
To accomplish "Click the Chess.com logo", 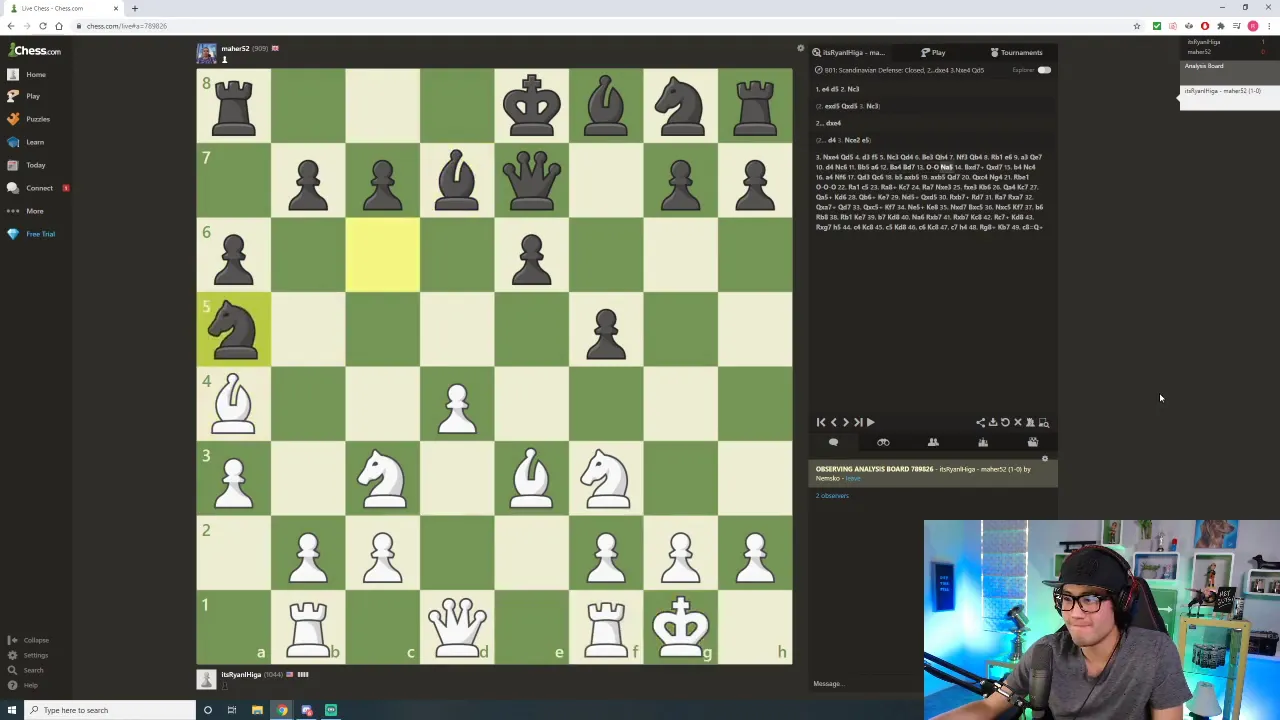I will pos(35,51).
